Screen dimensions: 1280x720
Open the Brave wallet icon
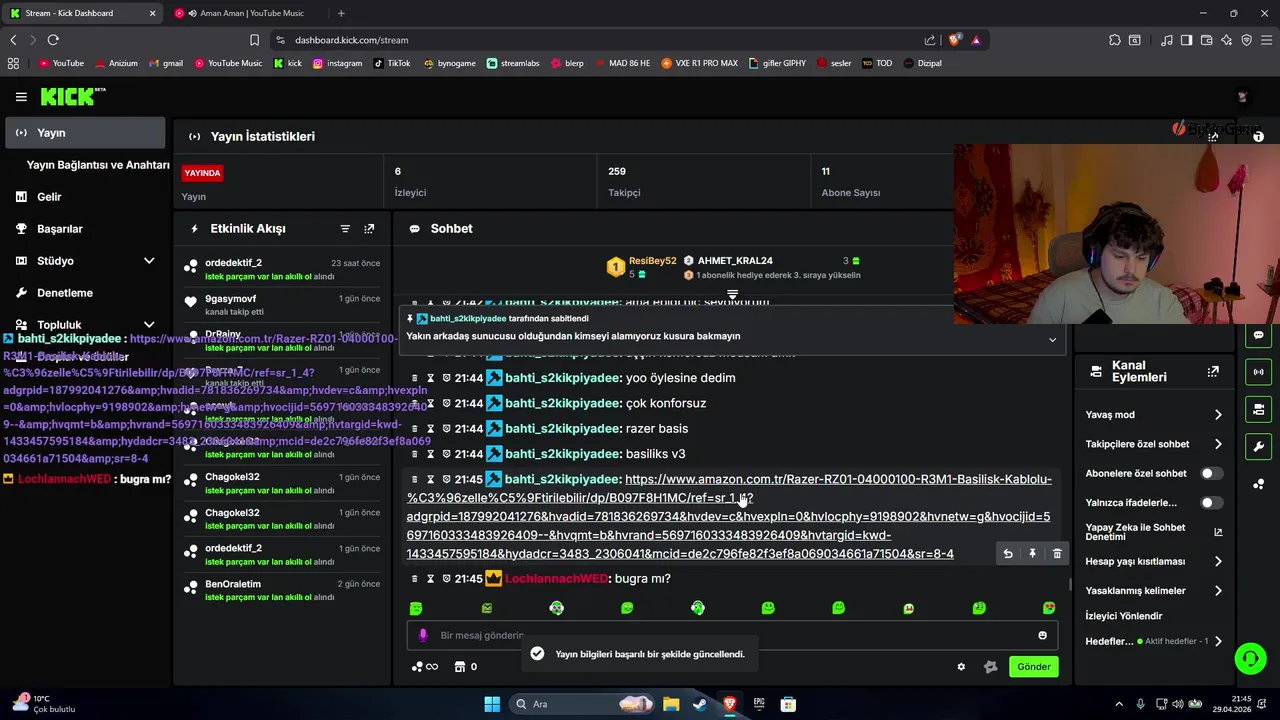point(1206,40)
